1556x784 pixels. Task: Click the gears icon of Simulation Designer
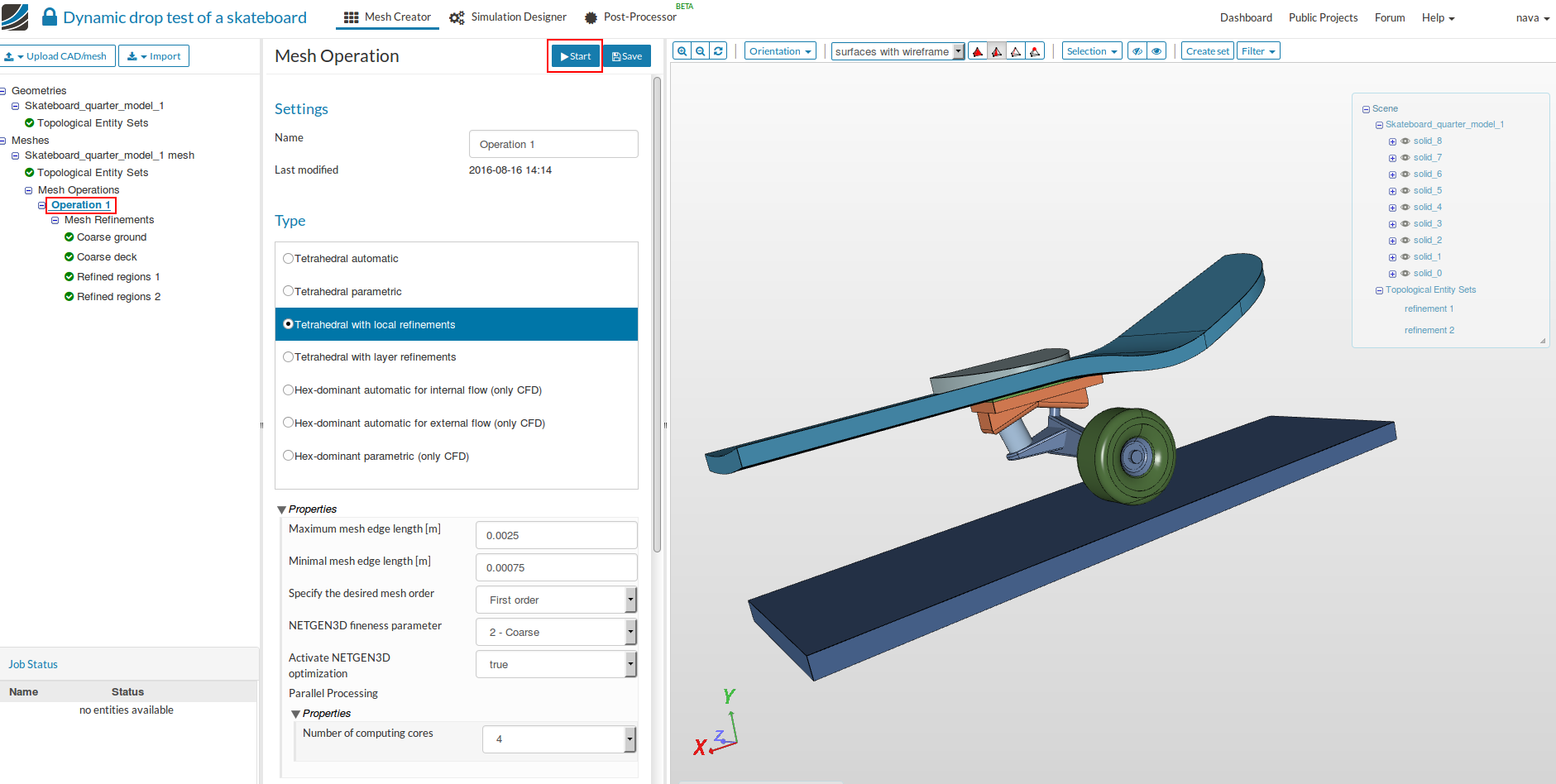(457, 17)
